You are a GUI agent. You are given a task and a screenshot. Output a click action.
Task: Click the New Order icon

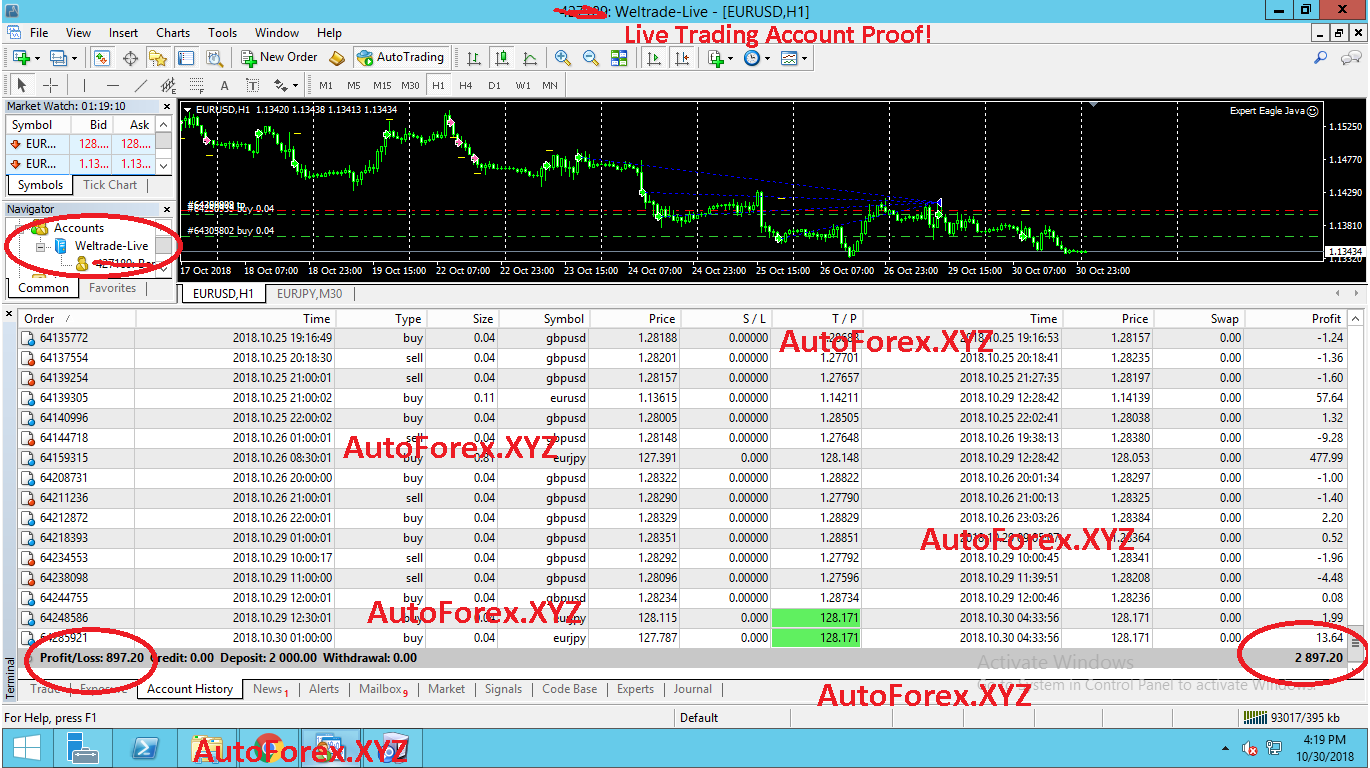click(247, 57)
